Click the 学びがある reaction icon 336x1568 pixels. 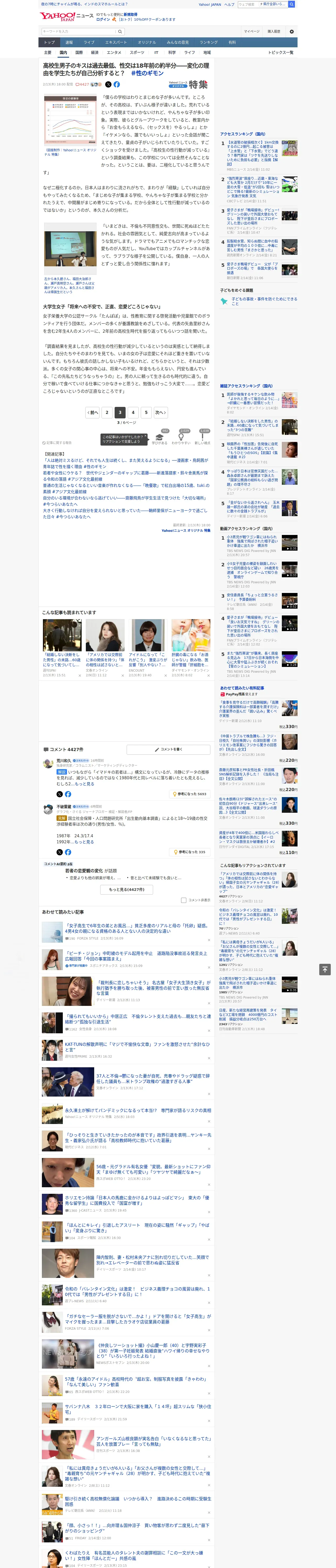coord(160,437)
